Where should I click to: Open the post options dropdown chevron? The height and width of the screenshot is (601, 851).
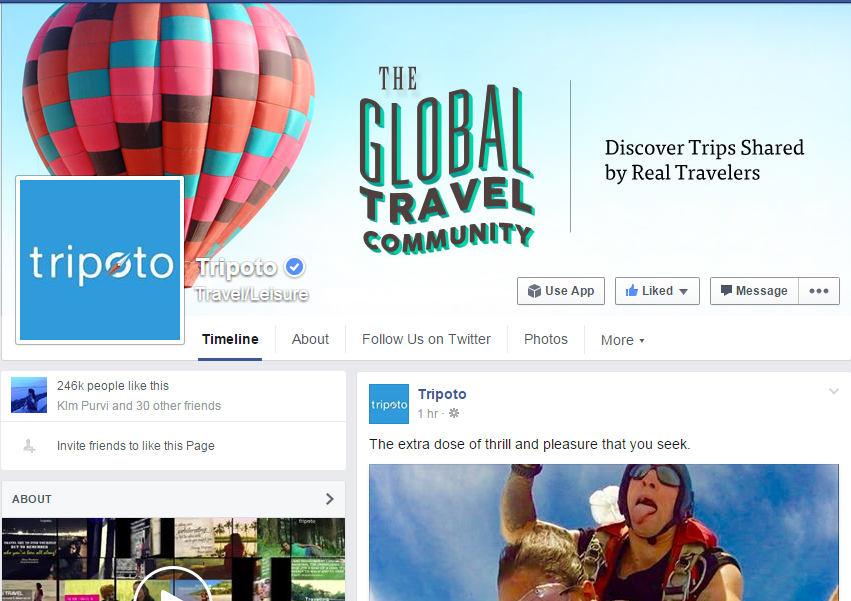tap(834, 391)
